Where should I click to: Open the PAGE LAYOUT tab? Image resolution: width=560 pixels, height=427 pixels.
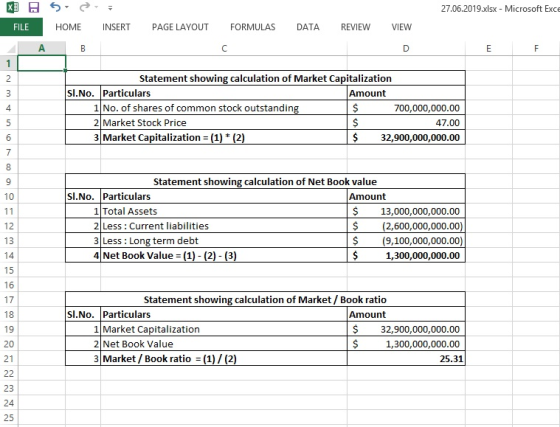[x=180, y=27]
